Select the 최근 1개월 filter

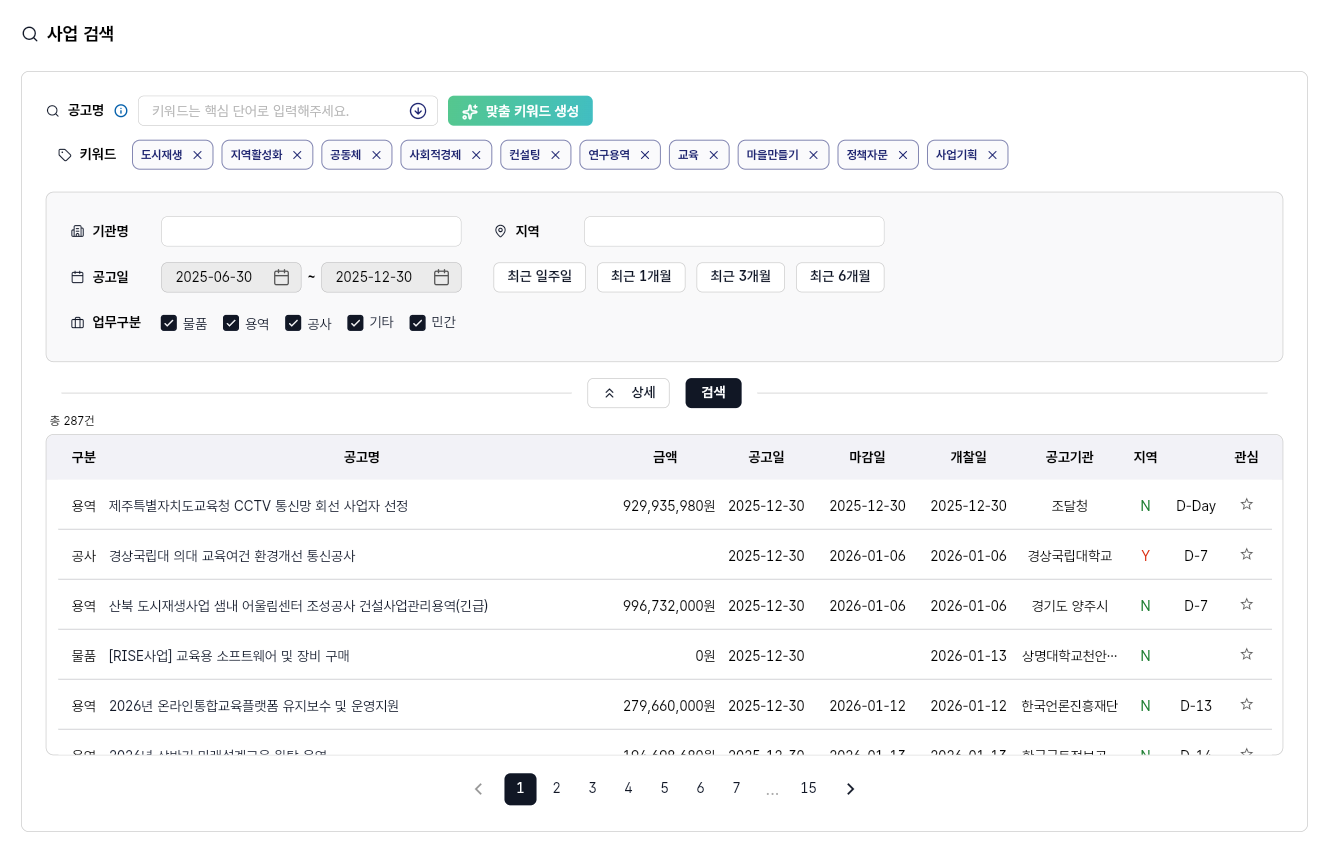pyautogui.click(x=640, y=277)
